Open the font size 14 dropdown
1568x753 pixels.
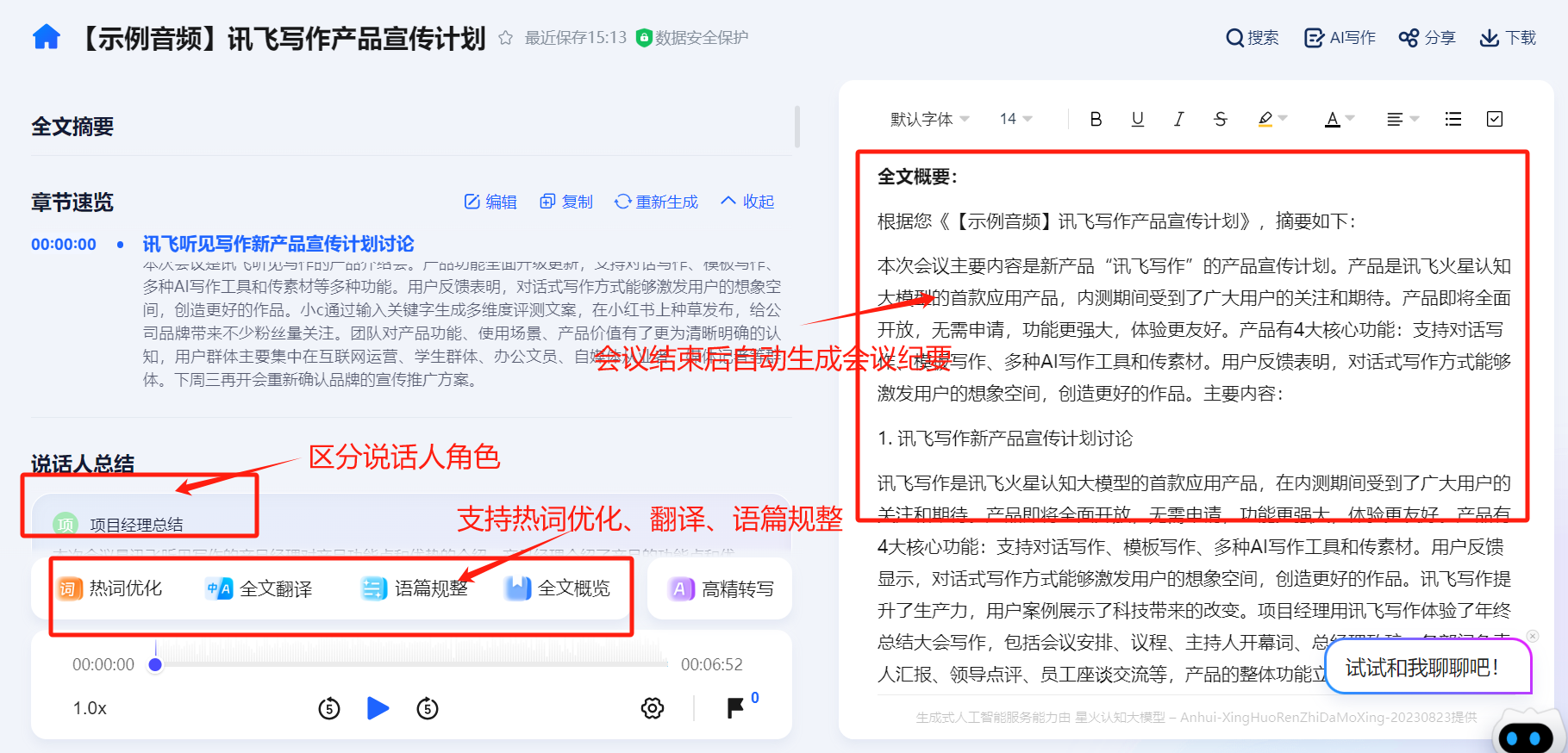1015,119
